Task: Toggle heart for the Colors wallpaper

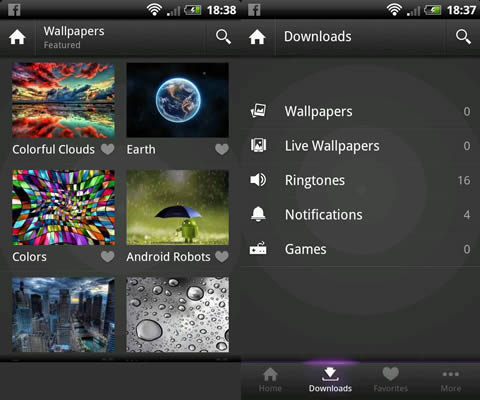Action: pos(108,256)
